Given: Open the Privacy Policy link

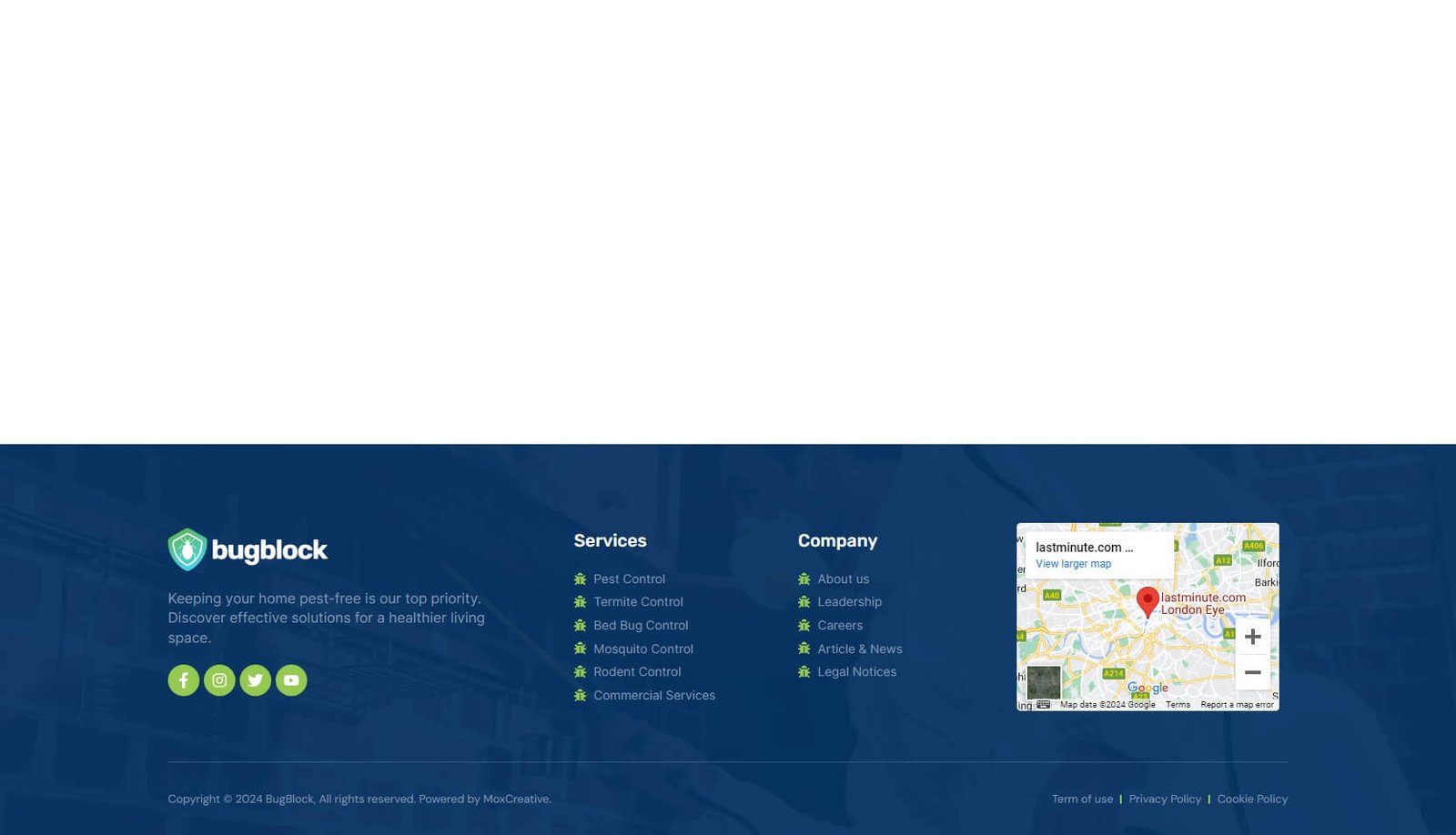Looking at the screenshot, I should click(1165, 800).
